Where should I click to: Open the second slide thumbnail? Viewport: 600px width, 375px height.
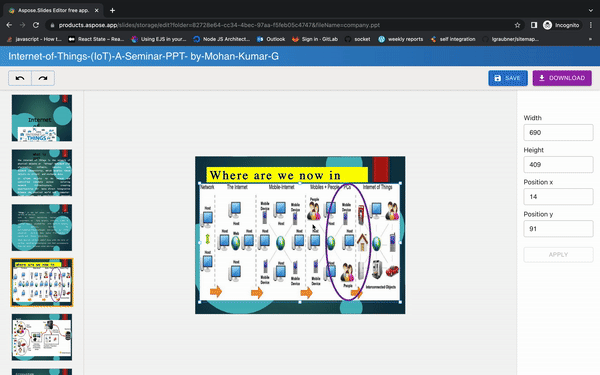pos(42,173)
